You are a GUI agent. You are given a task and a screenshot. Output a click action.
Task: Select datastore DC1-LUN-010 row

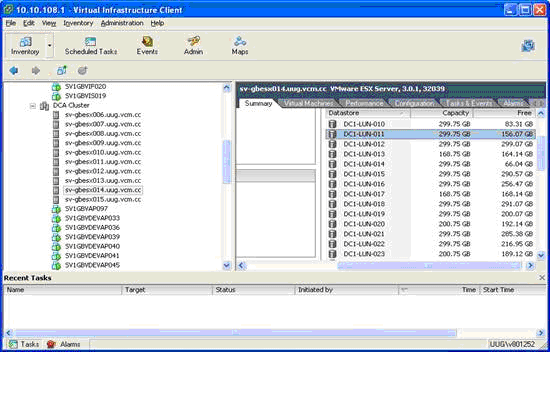[x=431, y=124]
